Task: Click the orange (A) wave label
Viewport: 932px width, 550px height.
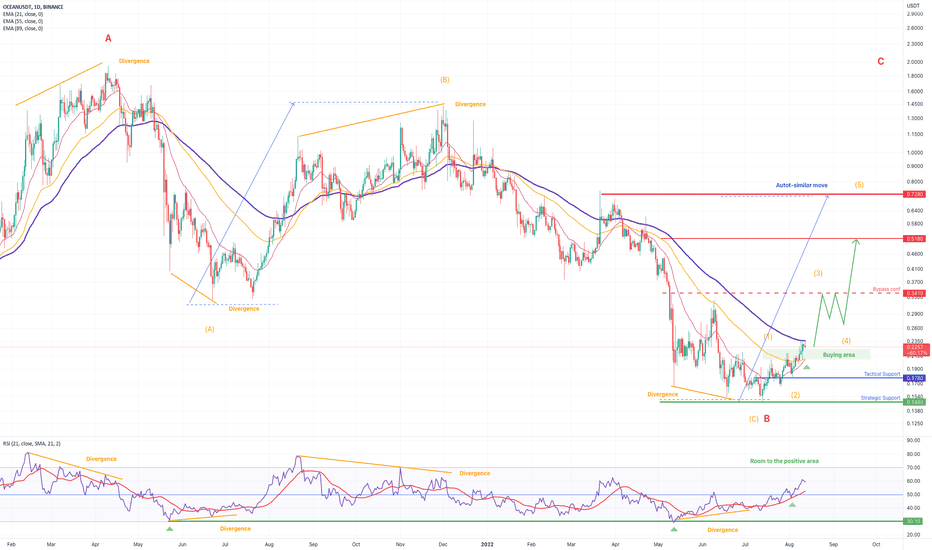Action: [x=210, y=329]
